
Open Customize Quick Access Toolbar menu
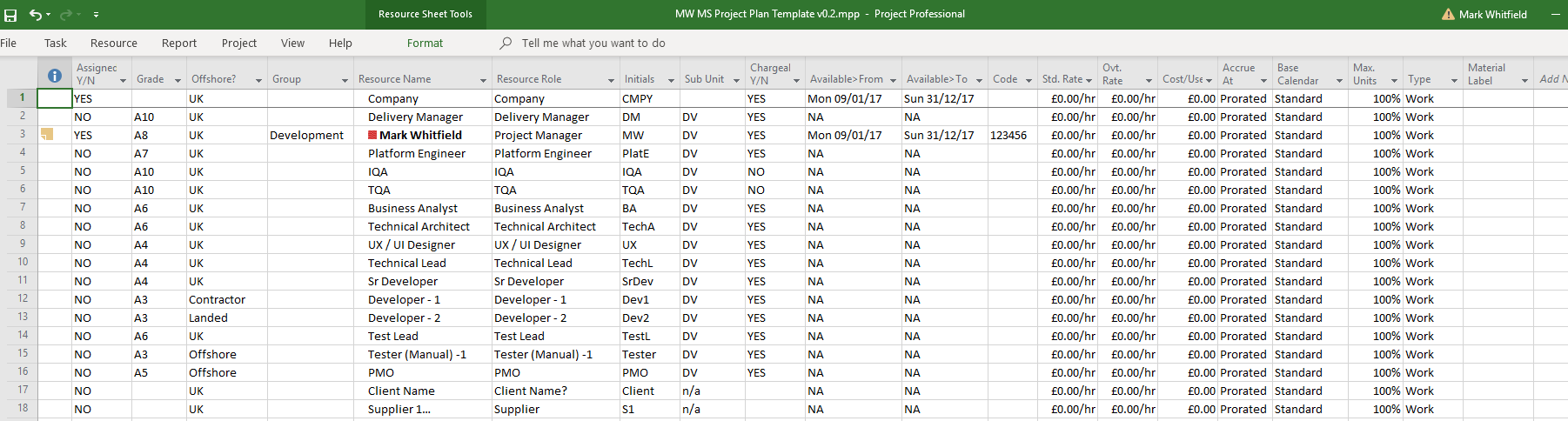[x=96, y=15]
